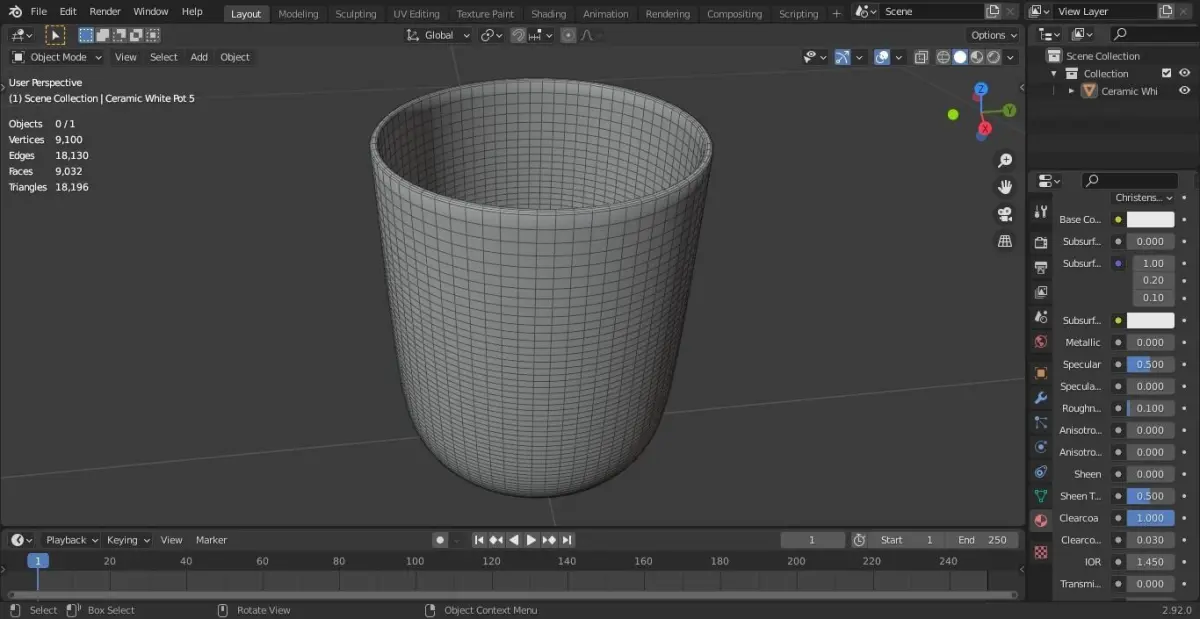
Task: Open the Modifier properties wrench tab
Action: [x=1041, y=398]
